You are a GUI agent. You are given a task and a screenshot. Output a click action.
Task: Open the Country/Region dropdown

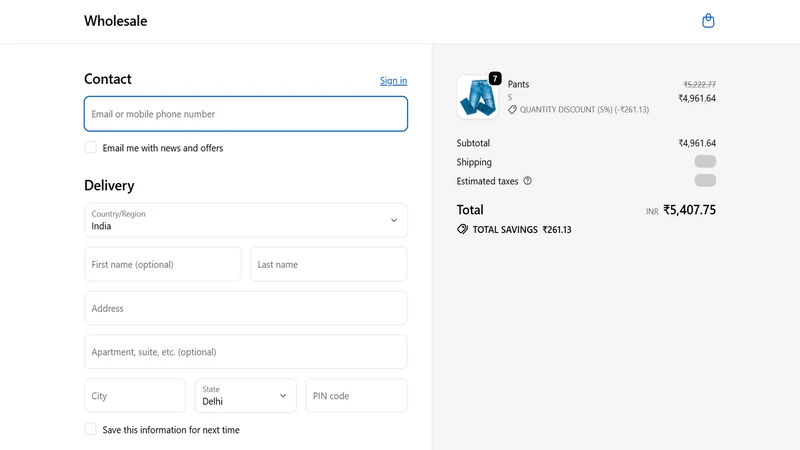pos(245,220)
